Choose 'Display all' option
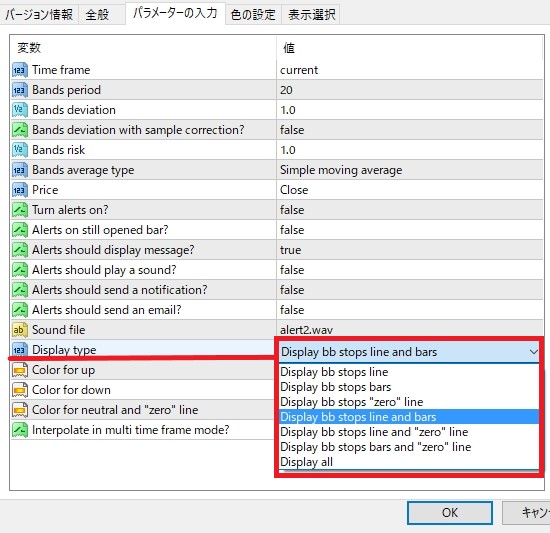The width and height of the screenshot is (550, 533). click(409, 462)
